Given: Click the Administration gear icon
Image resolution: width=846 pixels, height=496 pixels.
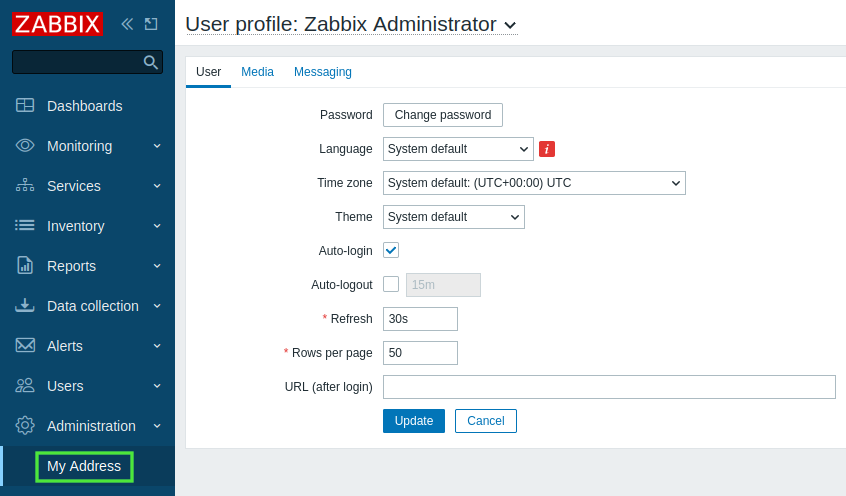Looking at the screenshot, I should pyautogui.click(x=25, y=425).
